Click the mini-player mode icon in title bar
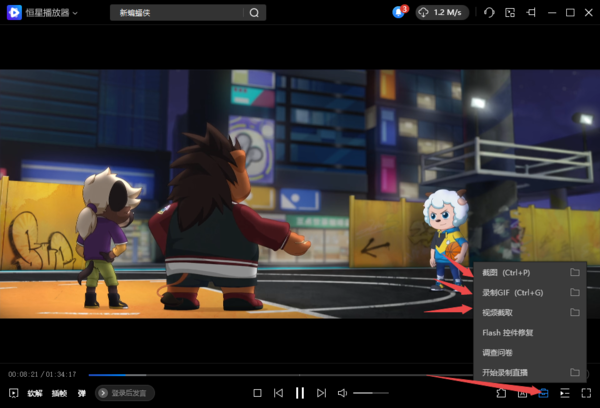Image resolution: width=600 pixels, height=408 pixels. click(x=510, y=13)
